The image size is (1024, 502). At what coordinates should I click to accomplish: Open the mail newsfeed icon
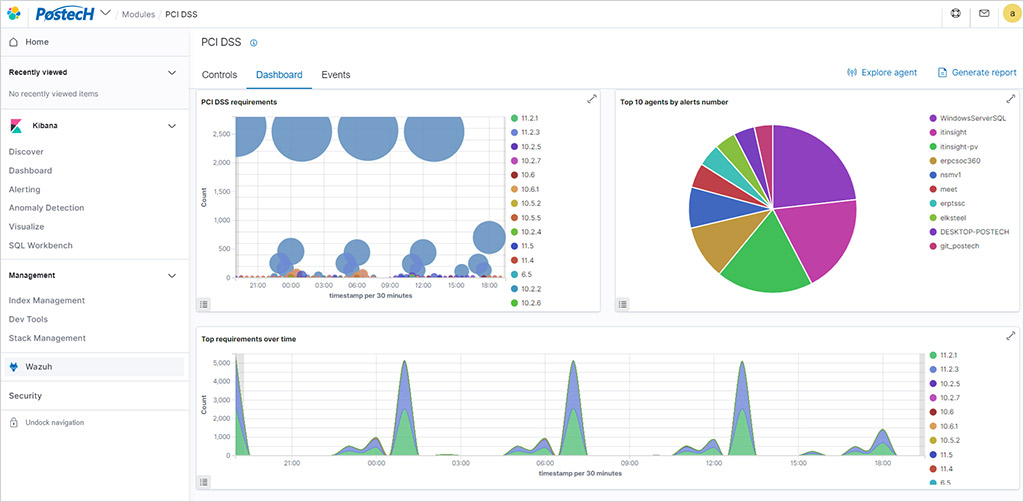[x=984, y=14]
